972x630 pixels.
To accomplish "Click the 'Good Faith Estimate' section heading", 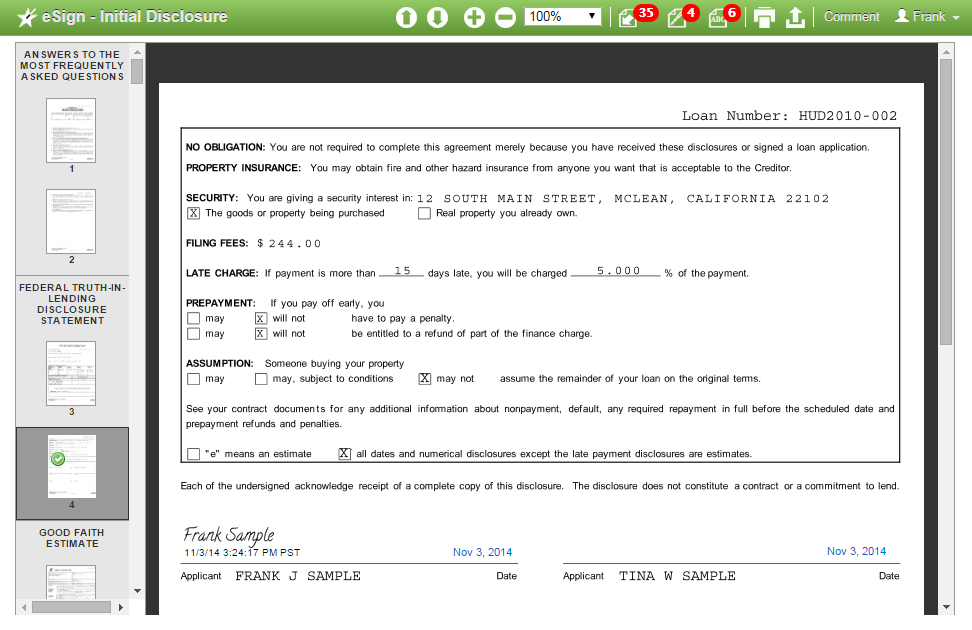I will [x=72, y=538].
